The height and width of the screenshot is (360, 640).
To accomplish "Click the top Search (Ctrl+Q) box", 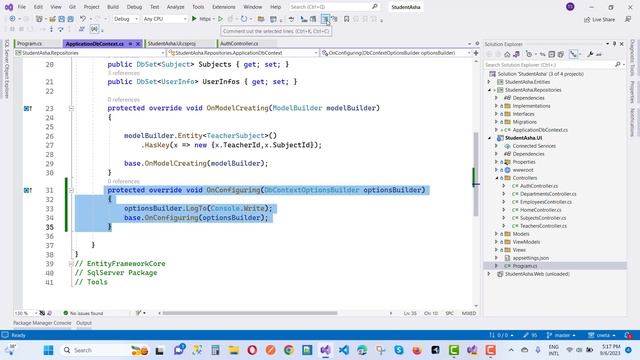I will 333,7.
